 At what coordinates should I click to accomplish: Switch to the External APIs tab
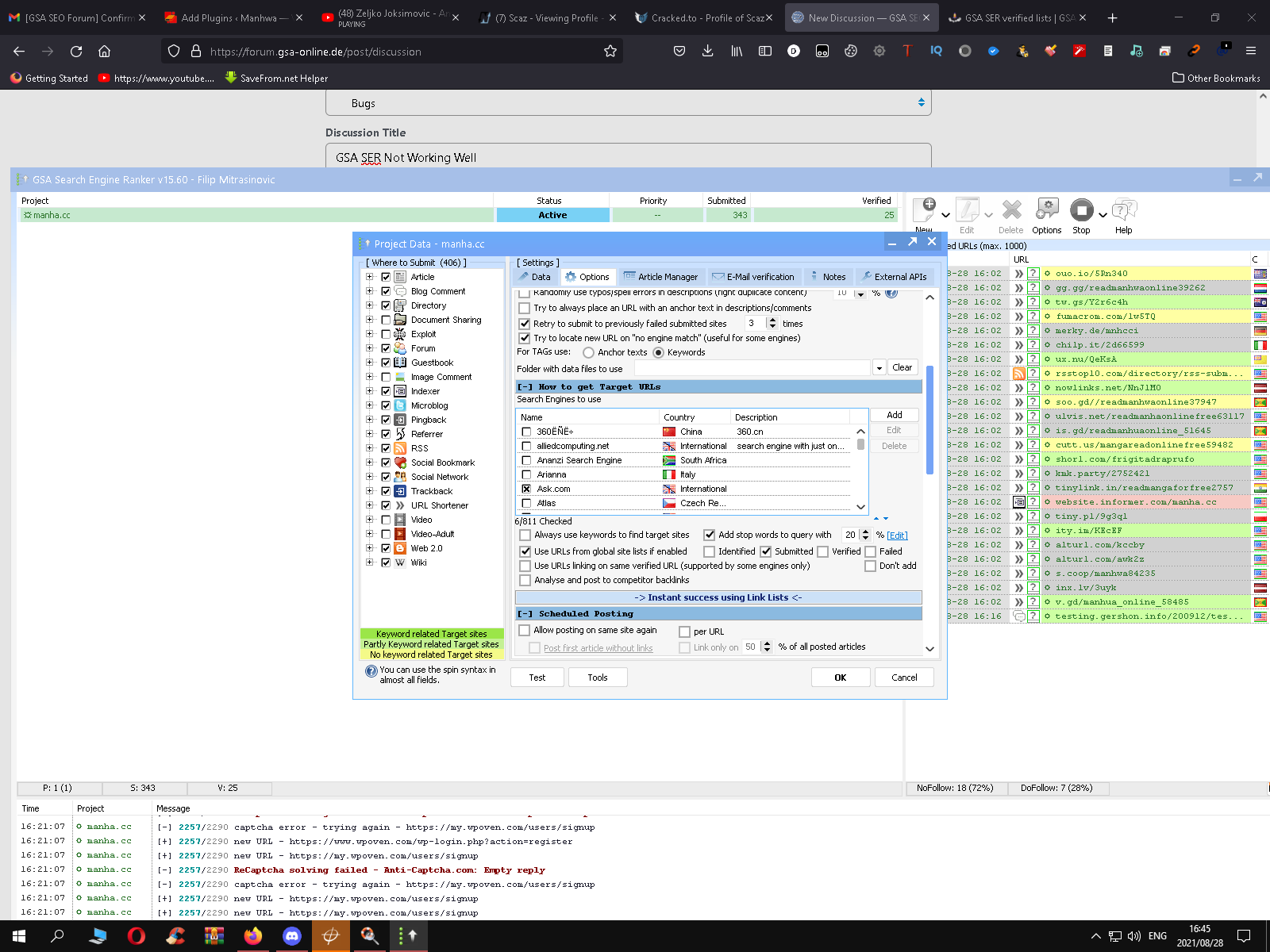coord(894,277)
